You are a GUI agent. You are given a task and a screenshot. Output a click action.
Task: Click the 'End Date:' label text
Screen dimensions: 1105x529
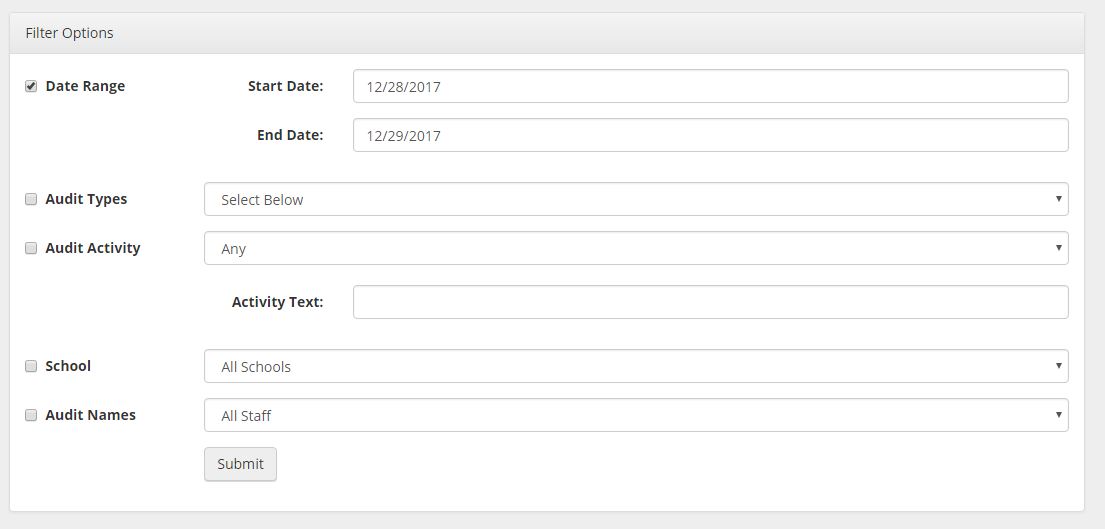pos(290,135)
